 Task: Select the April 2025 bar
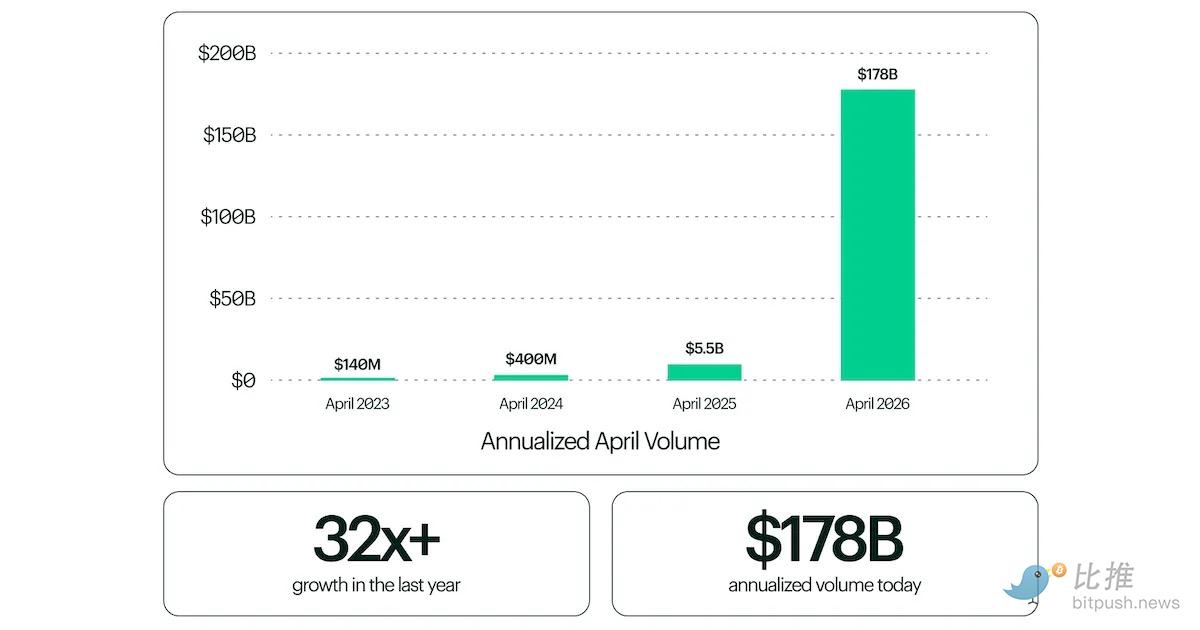(704, 372)
